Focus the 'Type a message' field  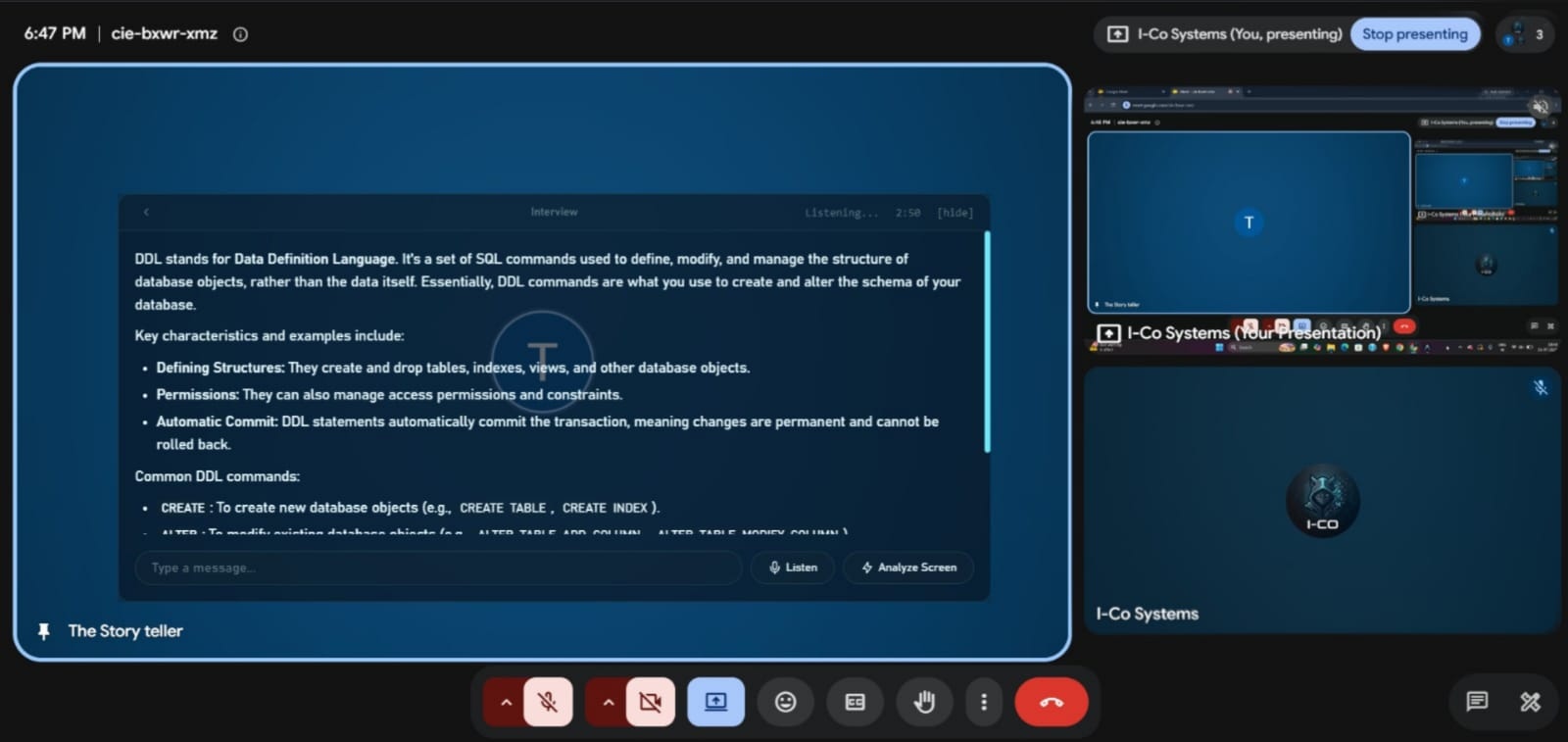pyautogui.click(x=438, y=568)
